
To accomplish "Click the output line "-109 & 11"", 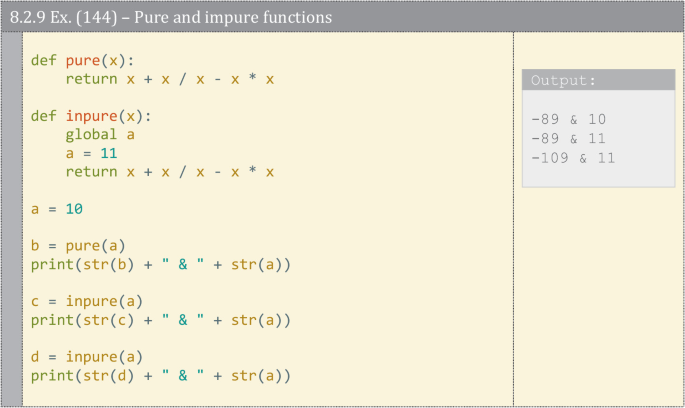I will 573,158.
